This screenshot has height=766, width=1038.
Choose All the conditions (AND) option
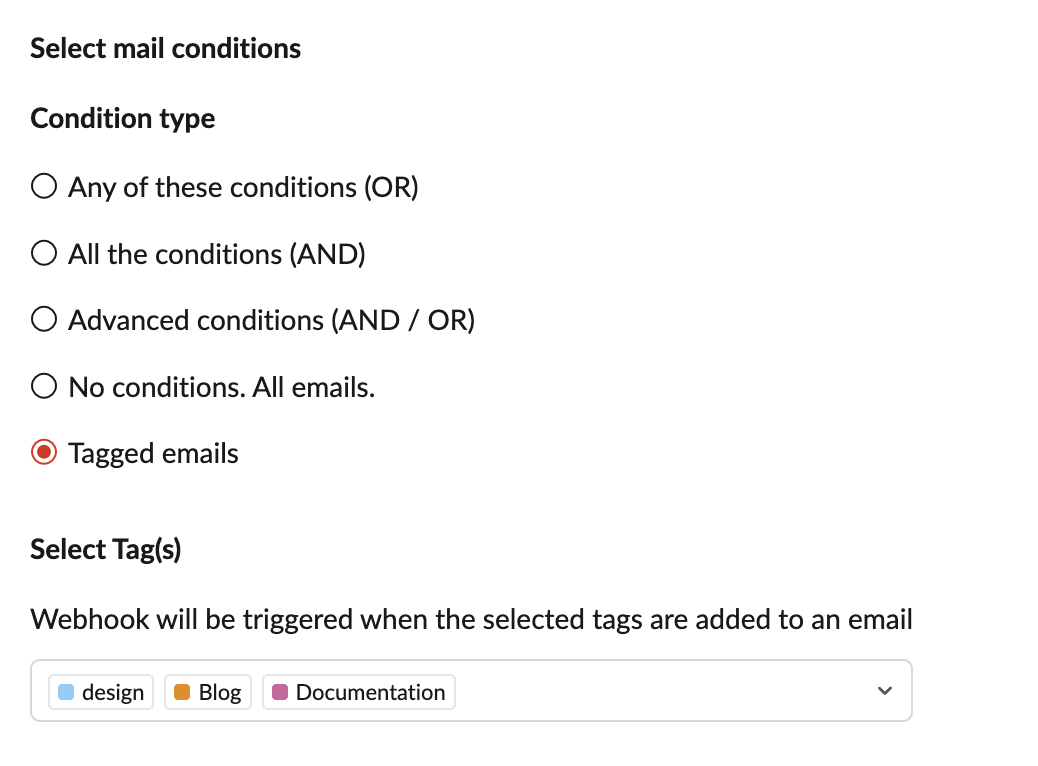(x=44, y=253)
